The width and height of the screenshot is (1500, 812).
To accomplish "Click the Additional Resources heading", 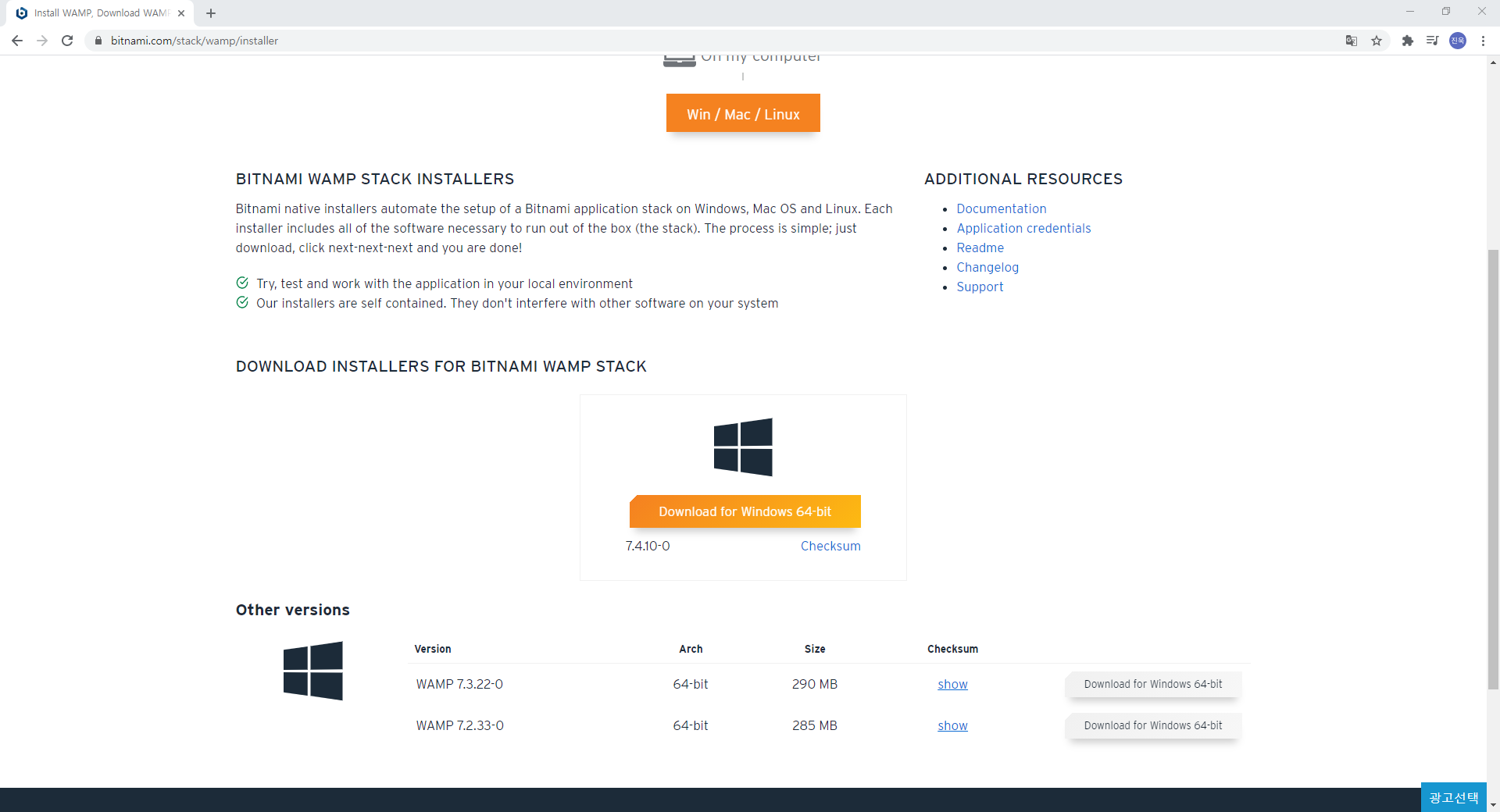I will pyautogui.click(x=1023, y=179).
